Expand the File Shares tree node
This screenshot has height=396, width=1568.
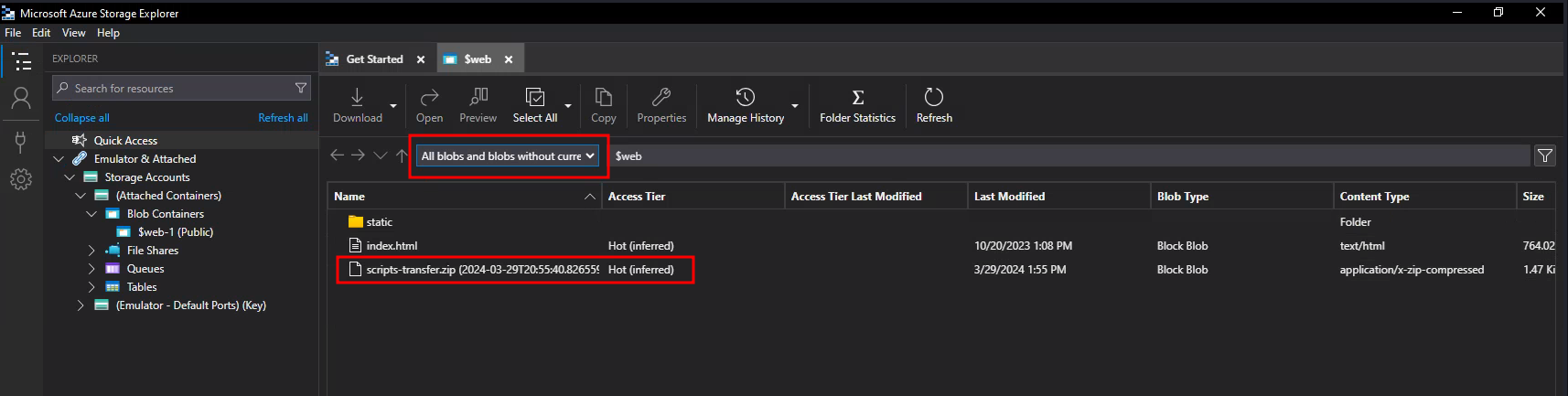click(x=91, y=251)
